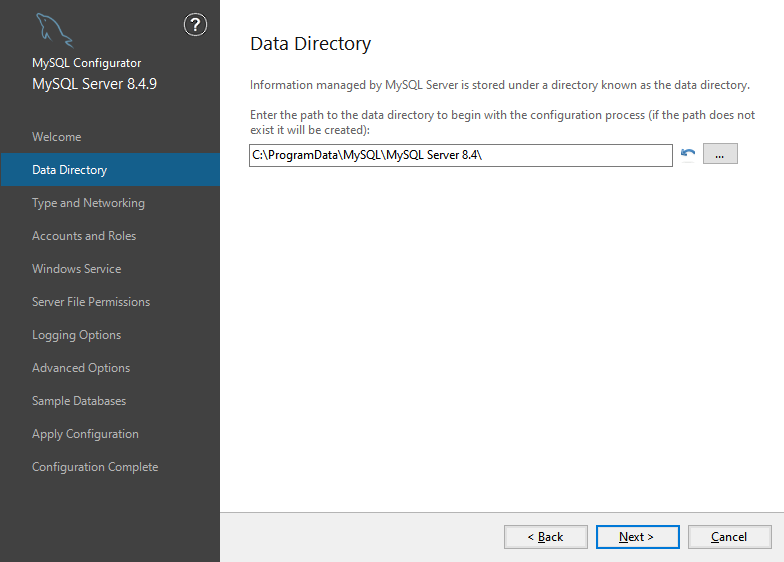This screenshot has width=784, height=562.
Task: Open help with the question mark icon
Action: pyautogui.click(x=196, y=26)
